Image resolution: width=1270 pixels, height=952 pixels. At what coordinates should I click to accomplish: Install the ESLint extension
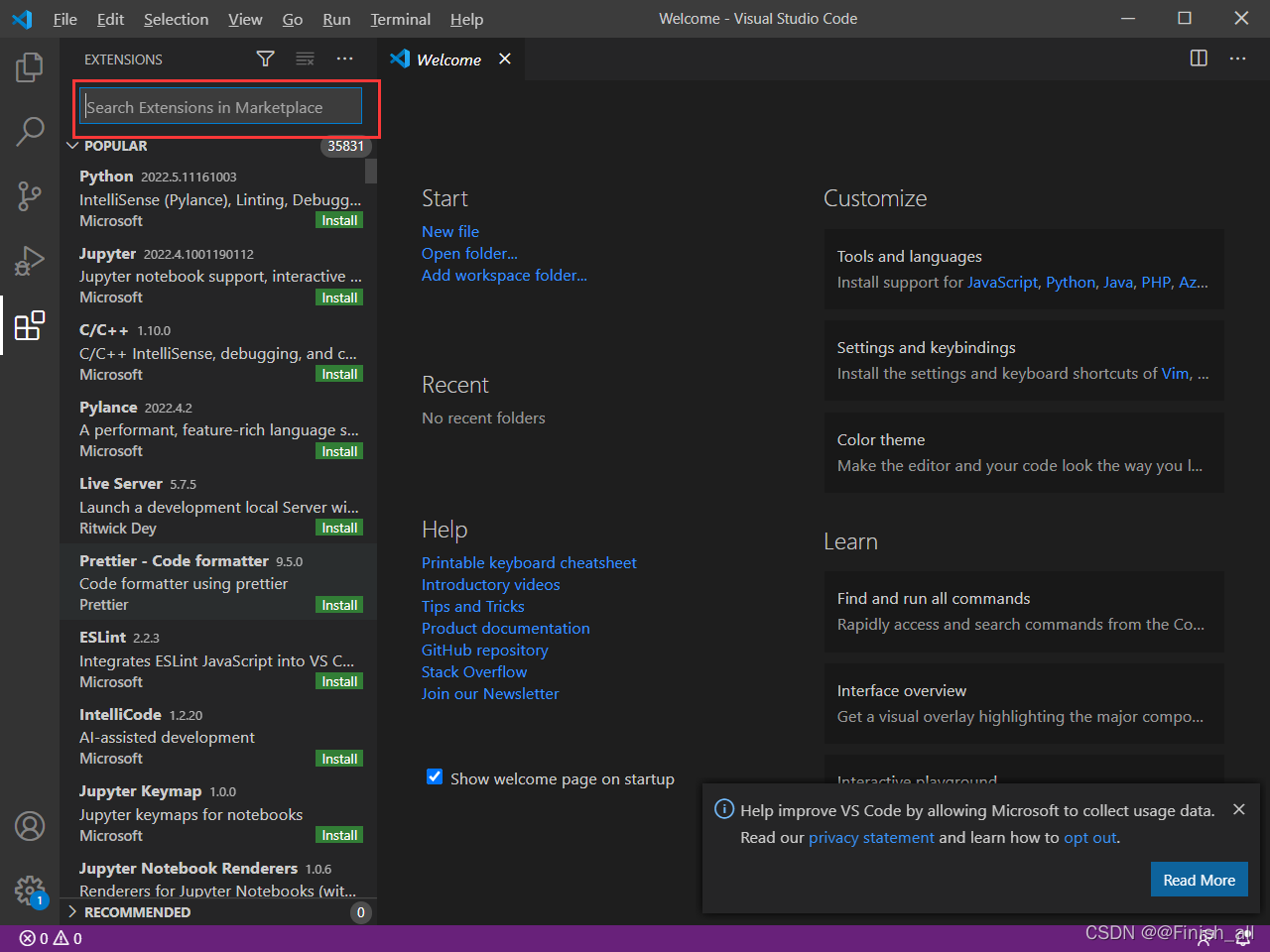(x=339, y=681)
